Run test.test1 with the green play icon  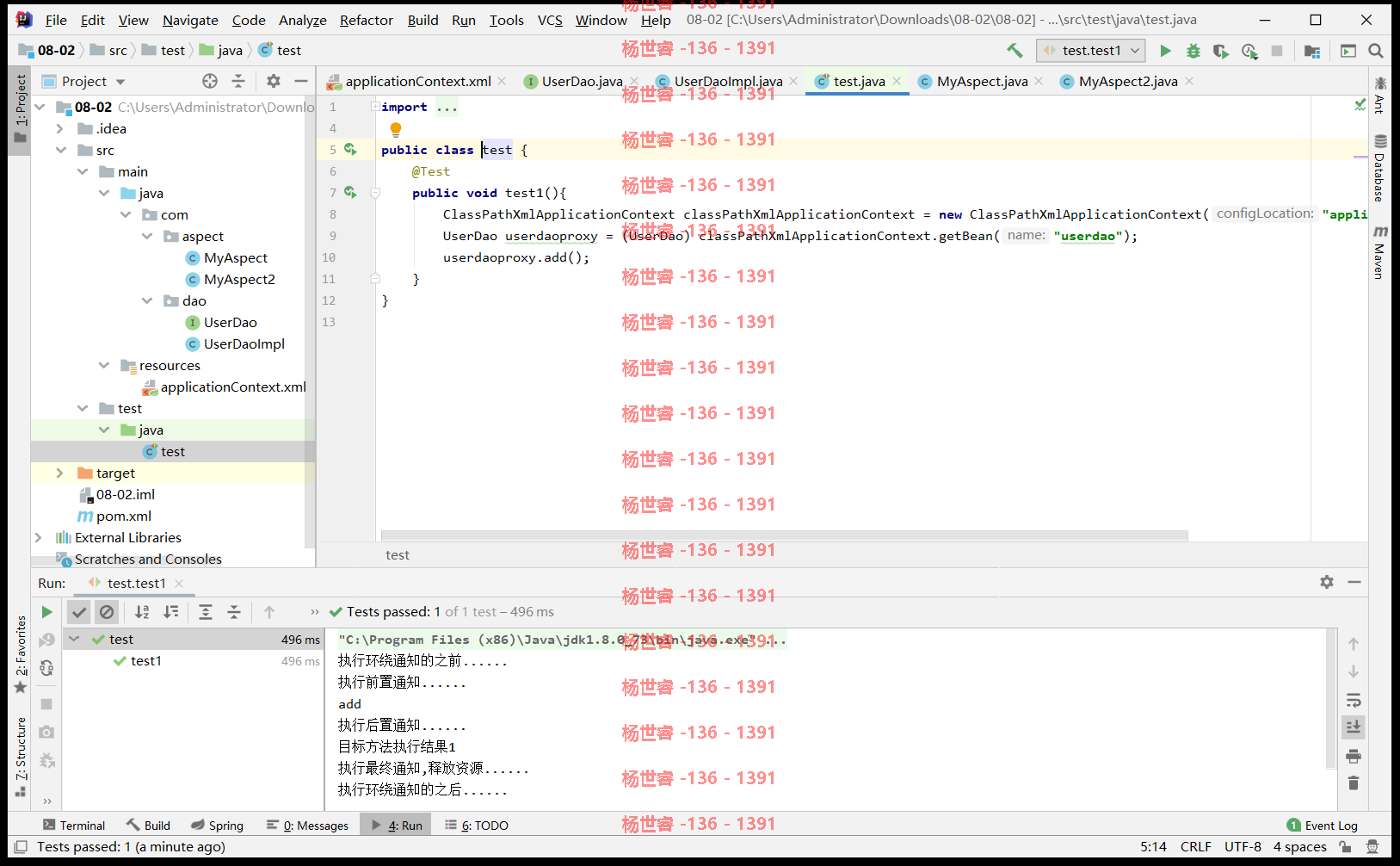point(1165,51)
